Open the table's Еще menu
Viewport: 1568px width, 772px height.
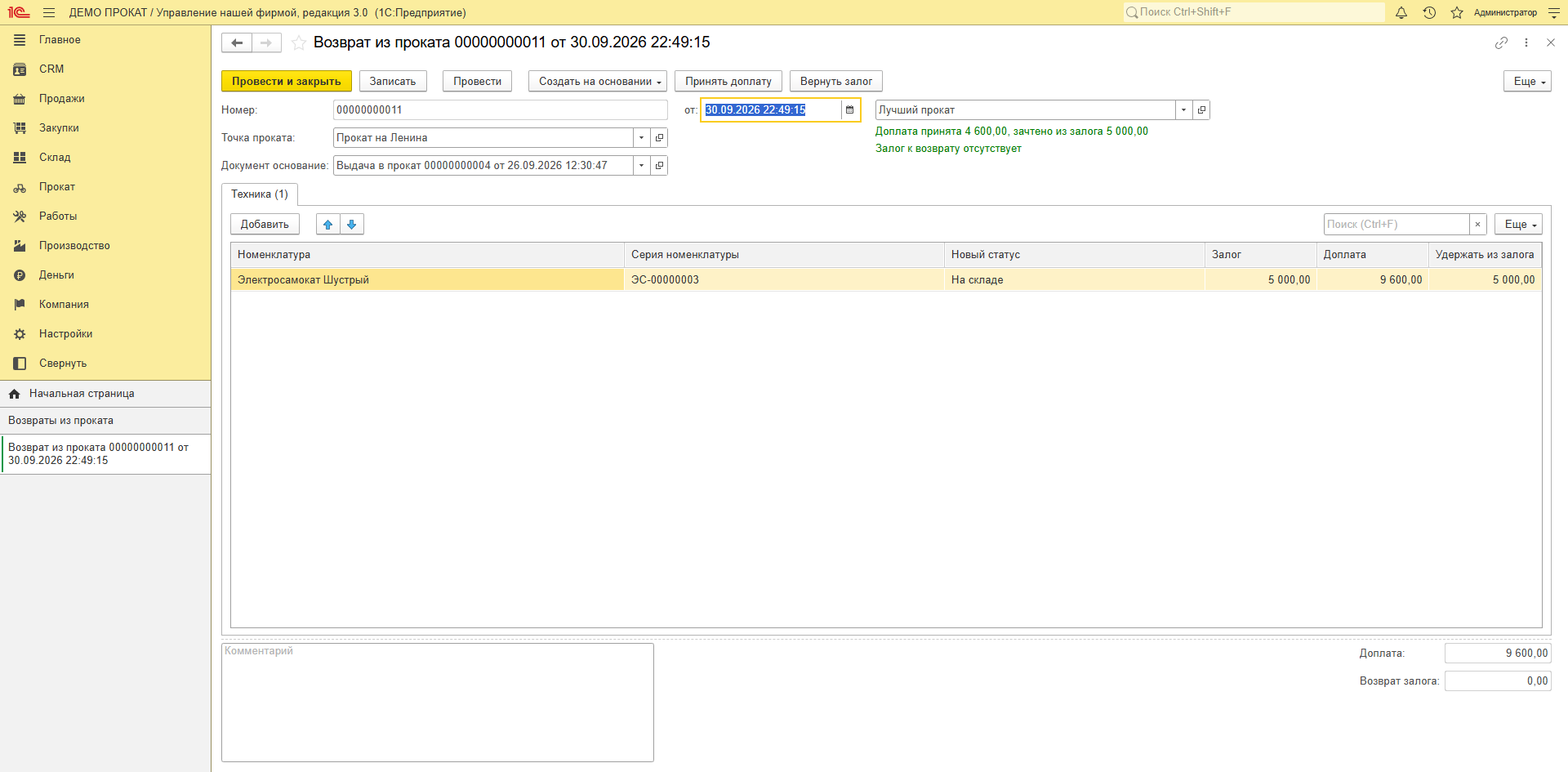point(1518,224)
